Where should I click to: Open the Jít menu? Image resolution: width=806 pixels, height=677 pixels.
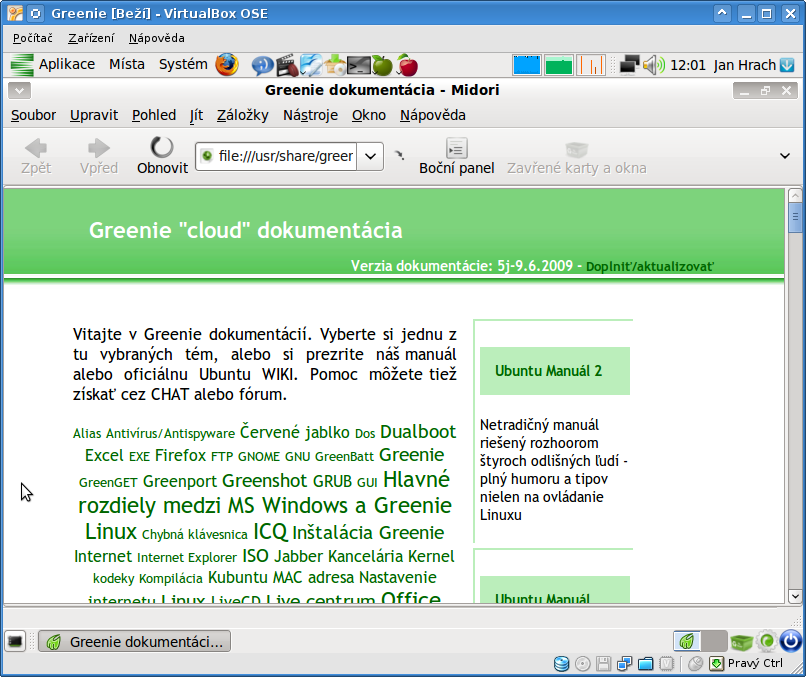(x=196, y=115)
